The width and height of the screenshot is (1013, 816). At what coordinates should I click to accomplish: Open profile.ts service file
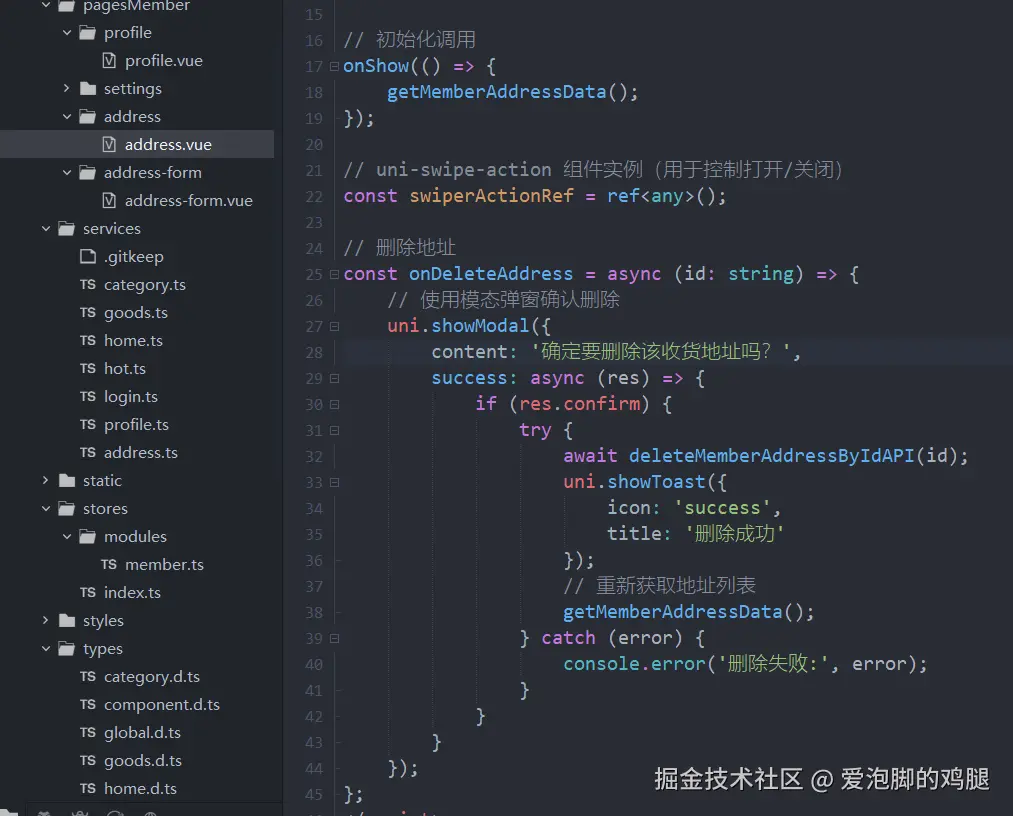pyautogui.click(x=136, y=424)
